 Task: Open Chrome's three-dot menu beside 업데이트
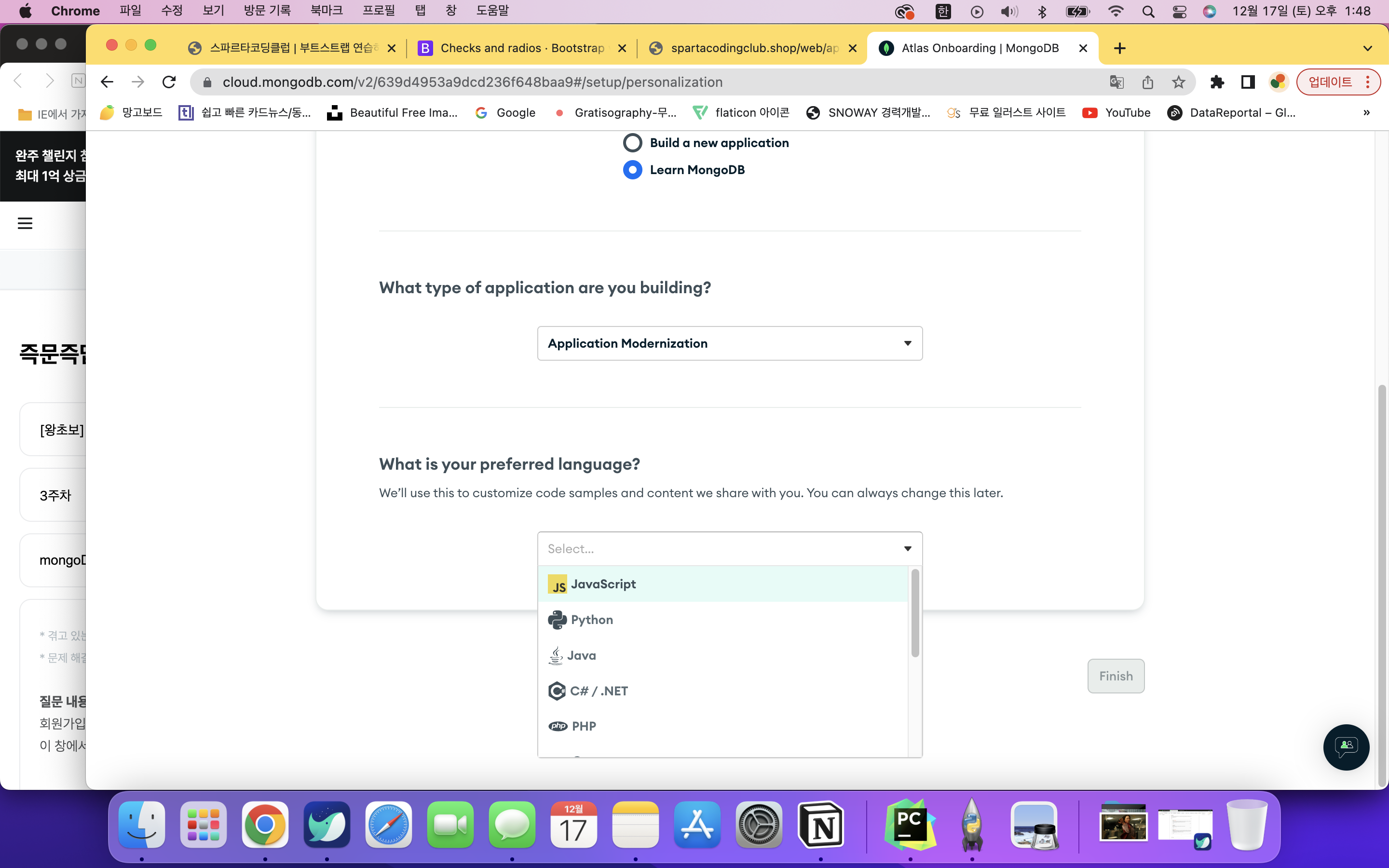[x=1368, y=82]
